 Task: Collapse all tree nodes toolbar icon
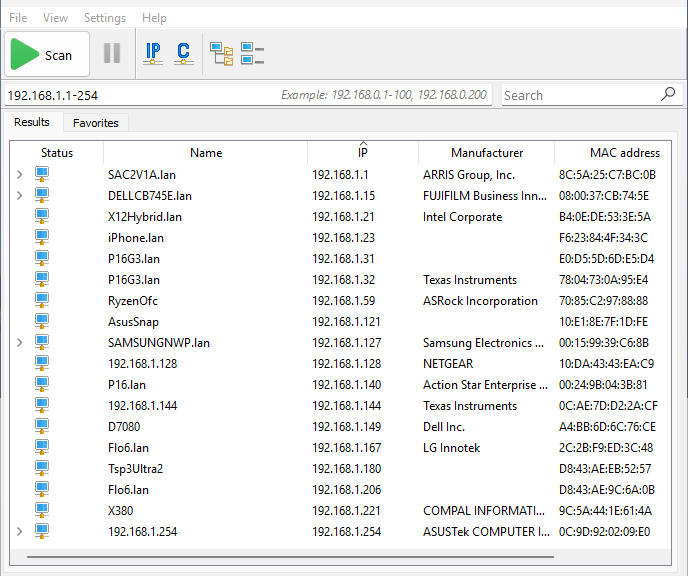252,54
